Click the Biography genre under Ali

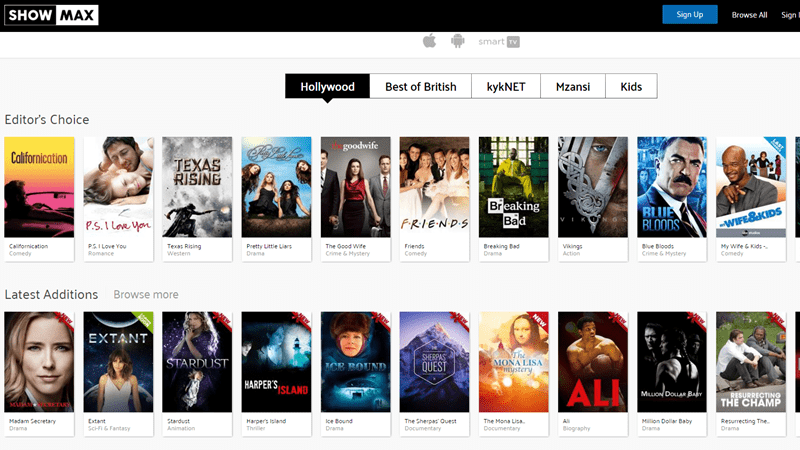tap(577, 428)
